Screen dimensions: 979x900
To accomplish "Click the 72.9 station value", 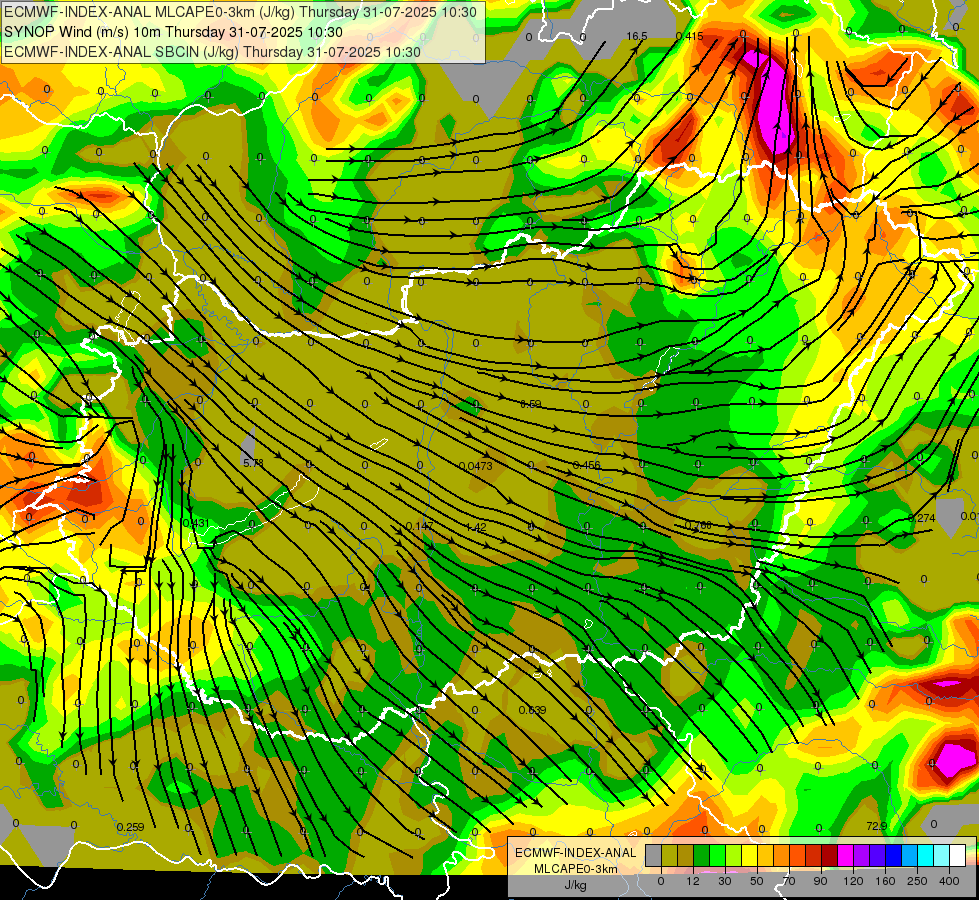I will click(x=877, y=826).
